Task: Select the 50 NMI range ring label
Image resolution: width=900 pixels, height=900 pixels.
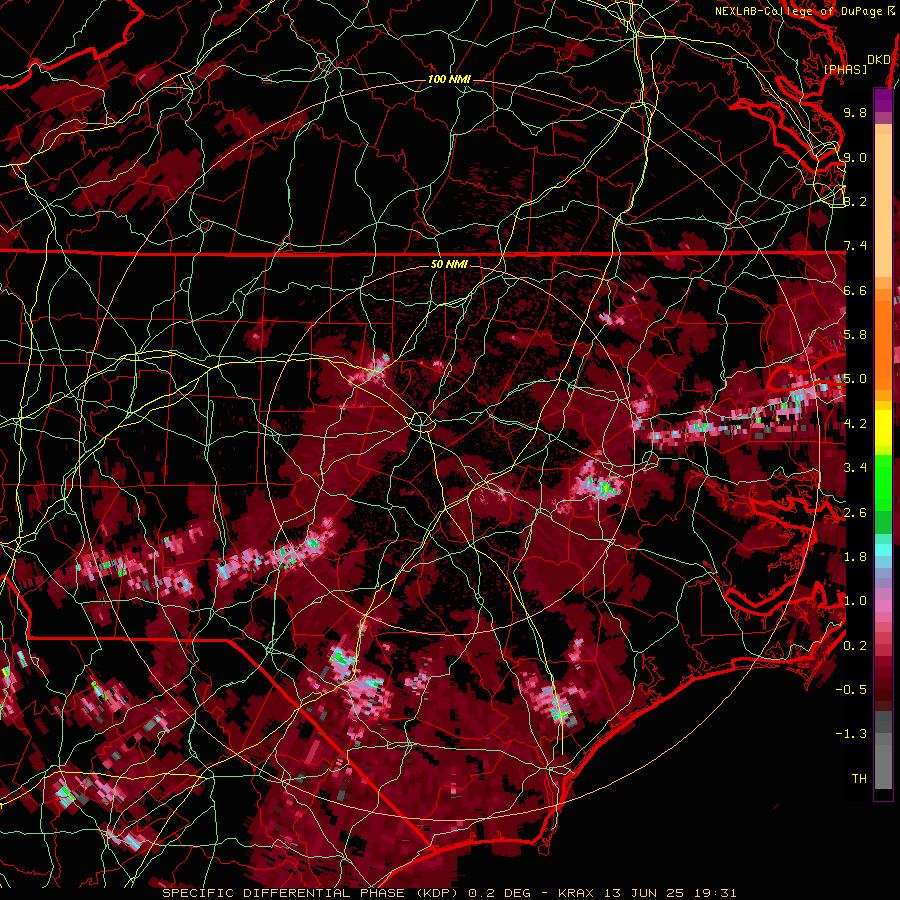Action: [x=449, y=264]
